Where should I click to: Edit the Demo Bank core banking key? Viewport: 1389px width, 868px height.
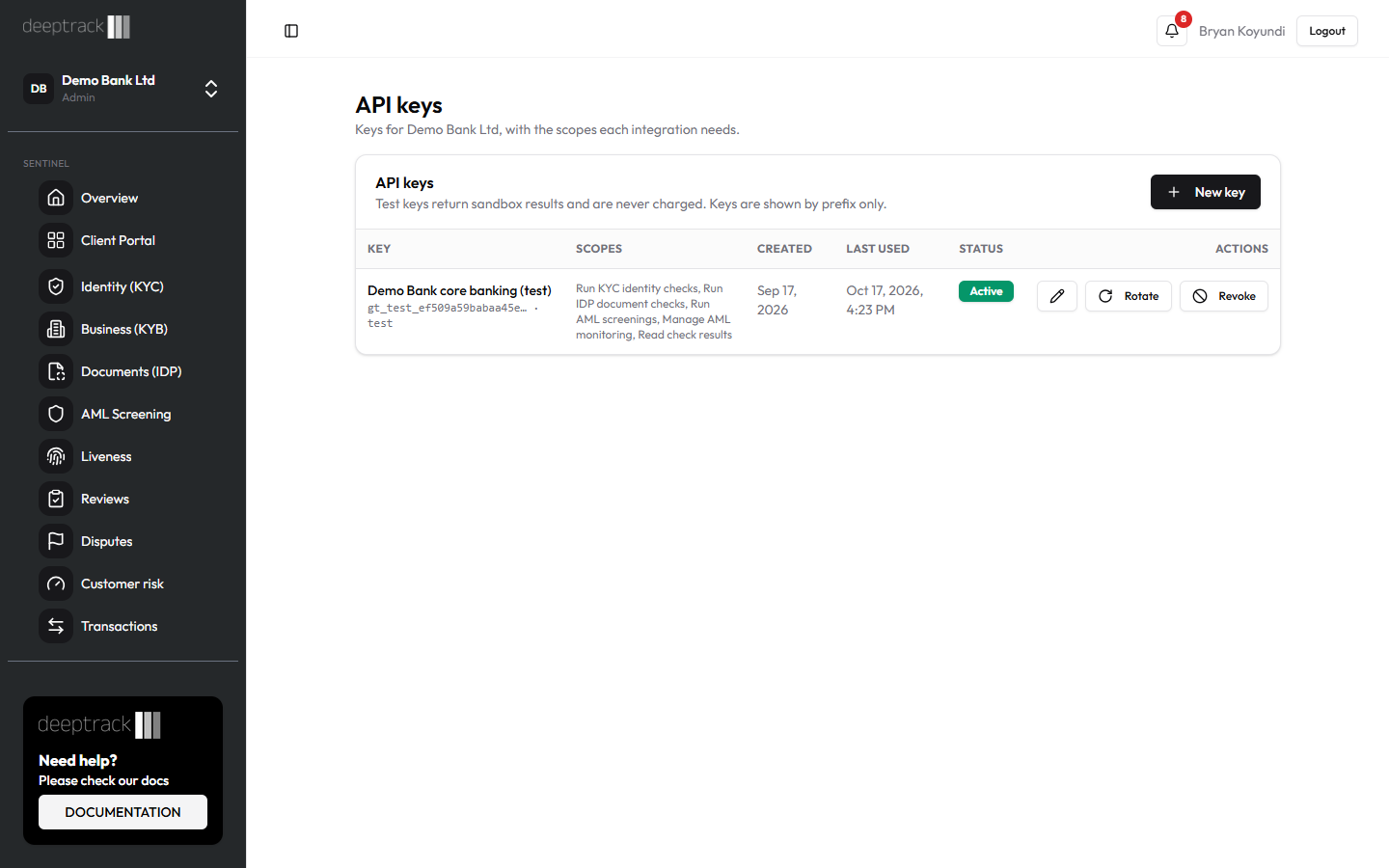[1057, 296]
